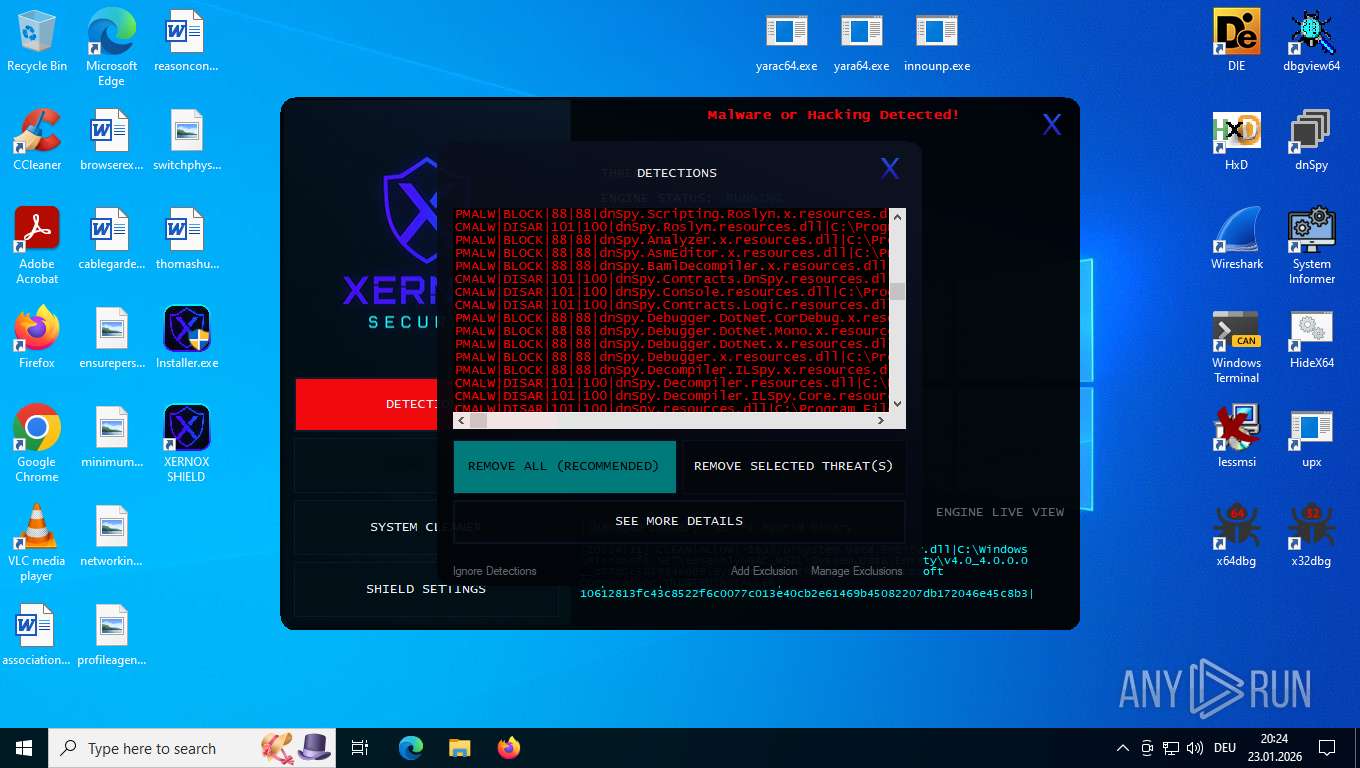Open the Task View taskbar button
This screenshot has height=768, width=1360.
coord(360,748)
